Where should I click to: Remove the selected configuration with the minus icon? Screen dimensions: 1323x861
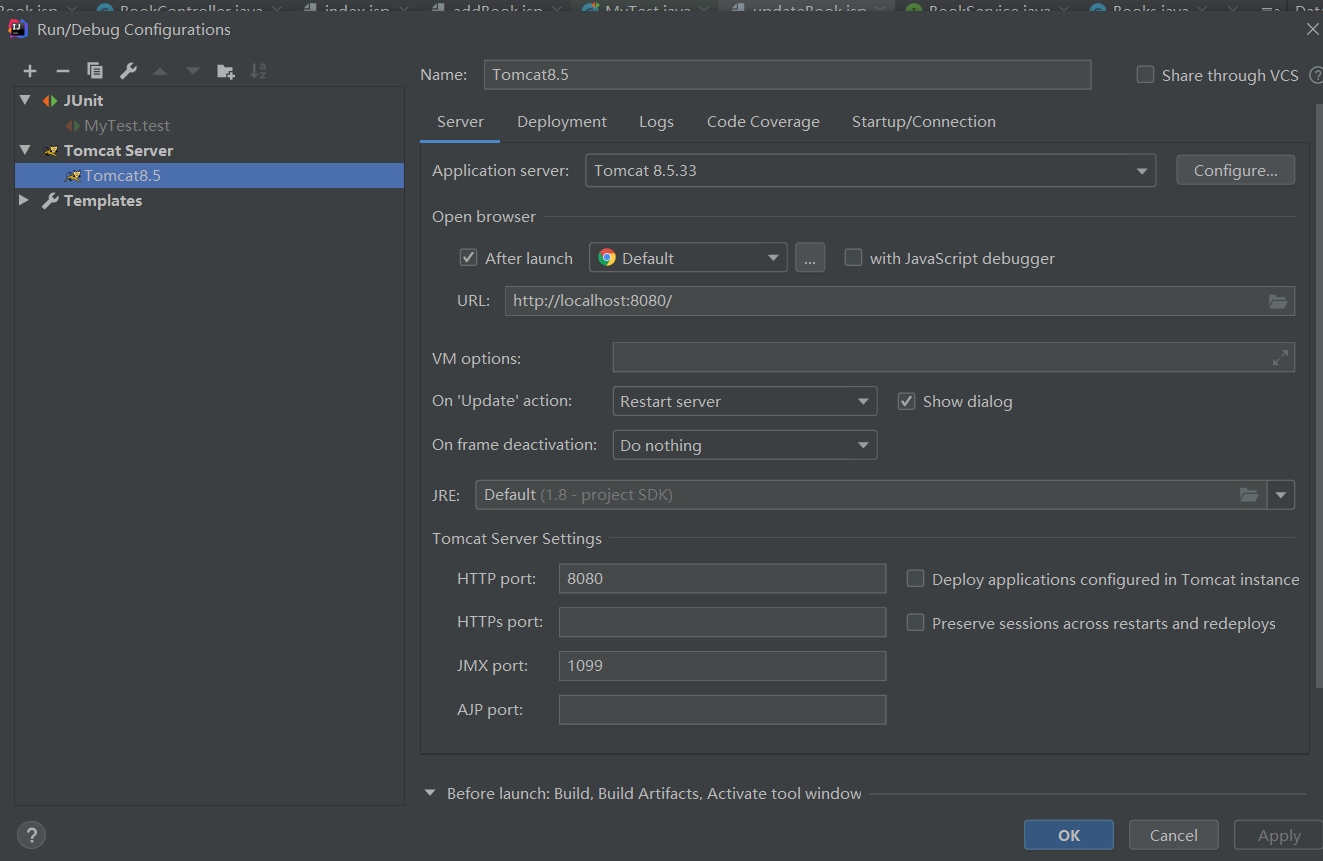pos(62,71)
